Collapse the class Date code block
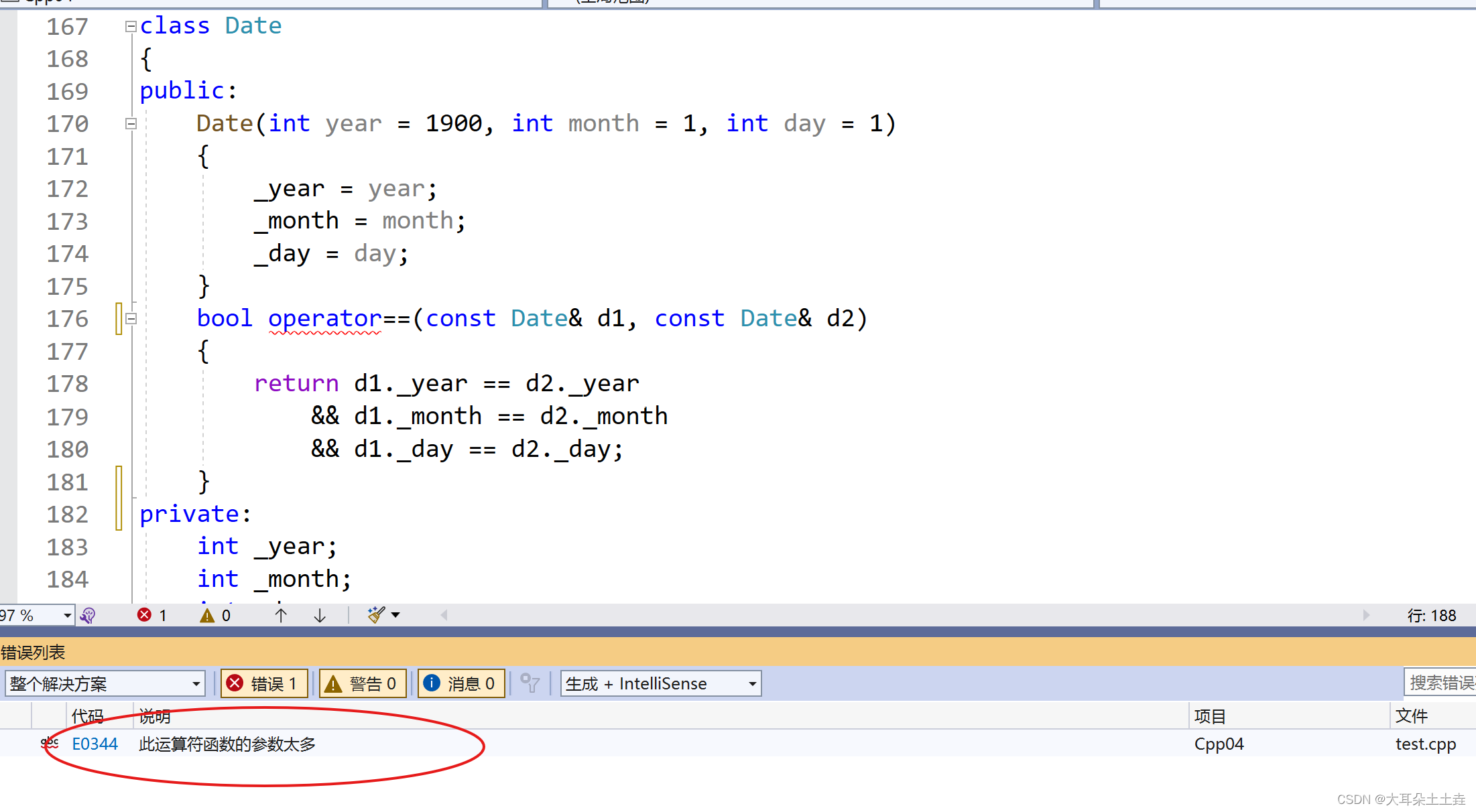Image resolution: width=1476 pixels, height=812 pixels. 131,27
